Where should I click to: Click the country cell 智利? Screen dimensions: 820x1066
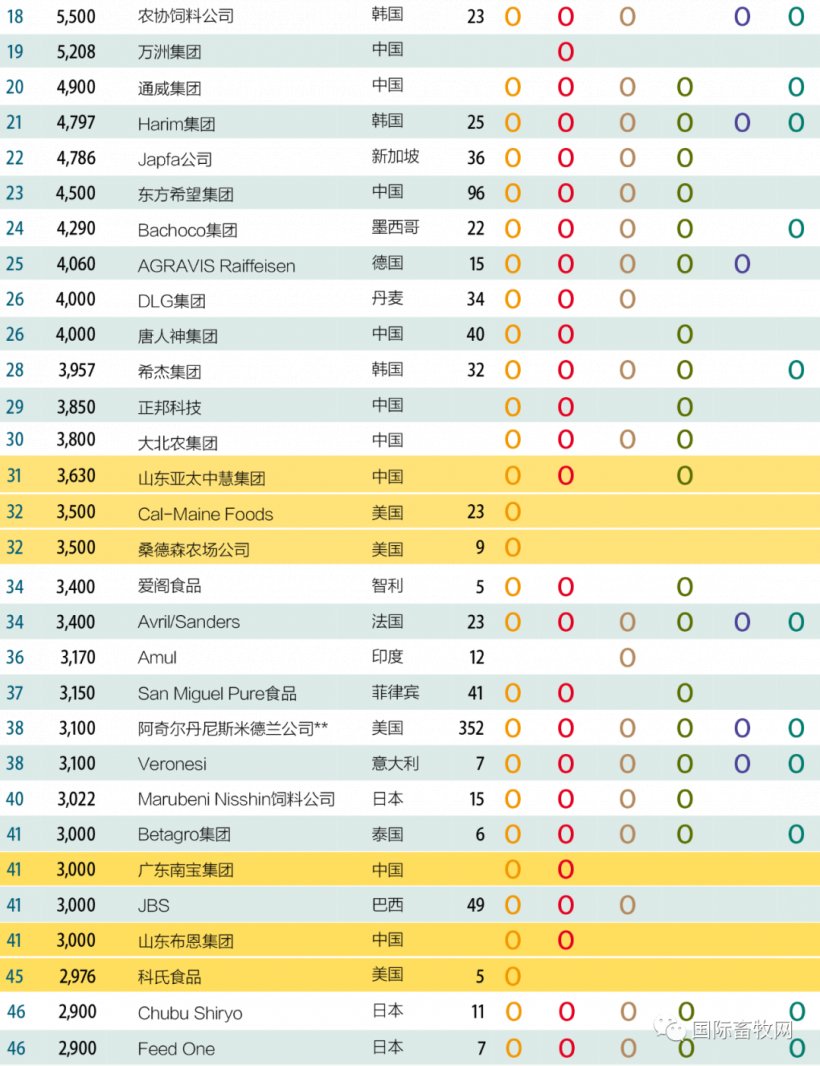[x=388, y=585]
